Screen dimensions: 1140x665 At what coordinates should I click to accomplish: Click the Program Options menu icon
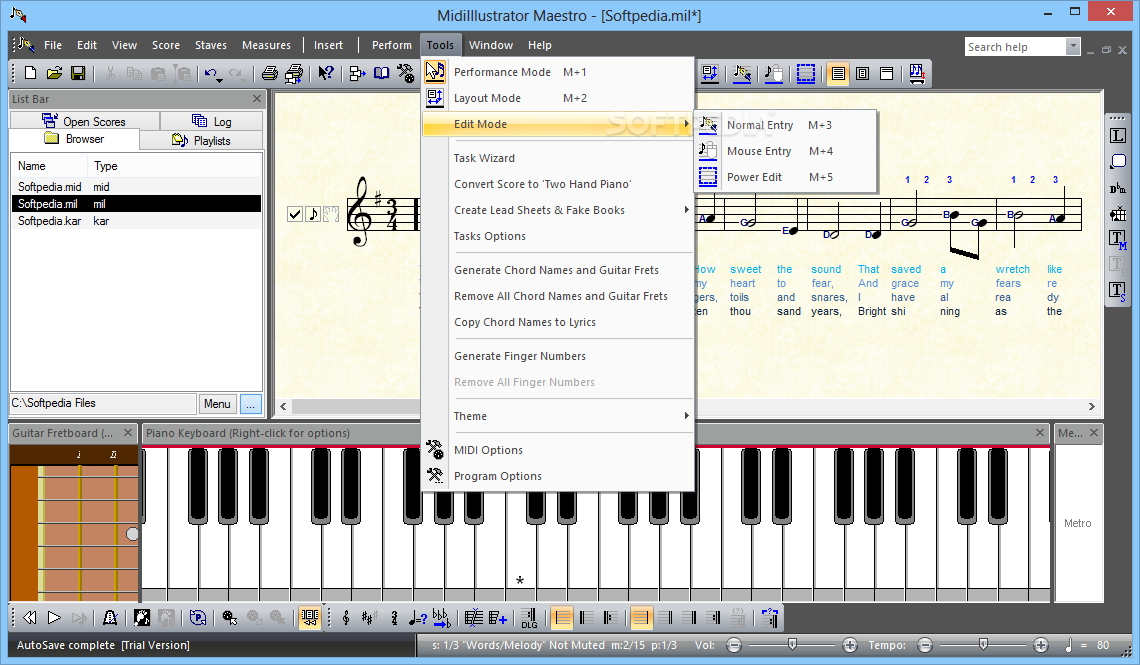435,475
